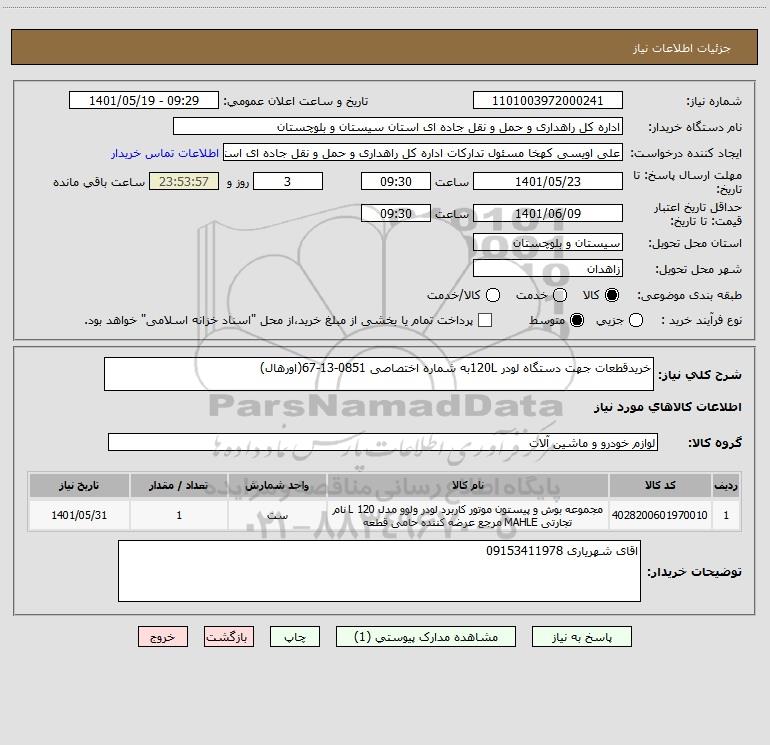This screenshot has width=770, height=745.
Task: Click the remaining days field showing 3
Action: 288,181
